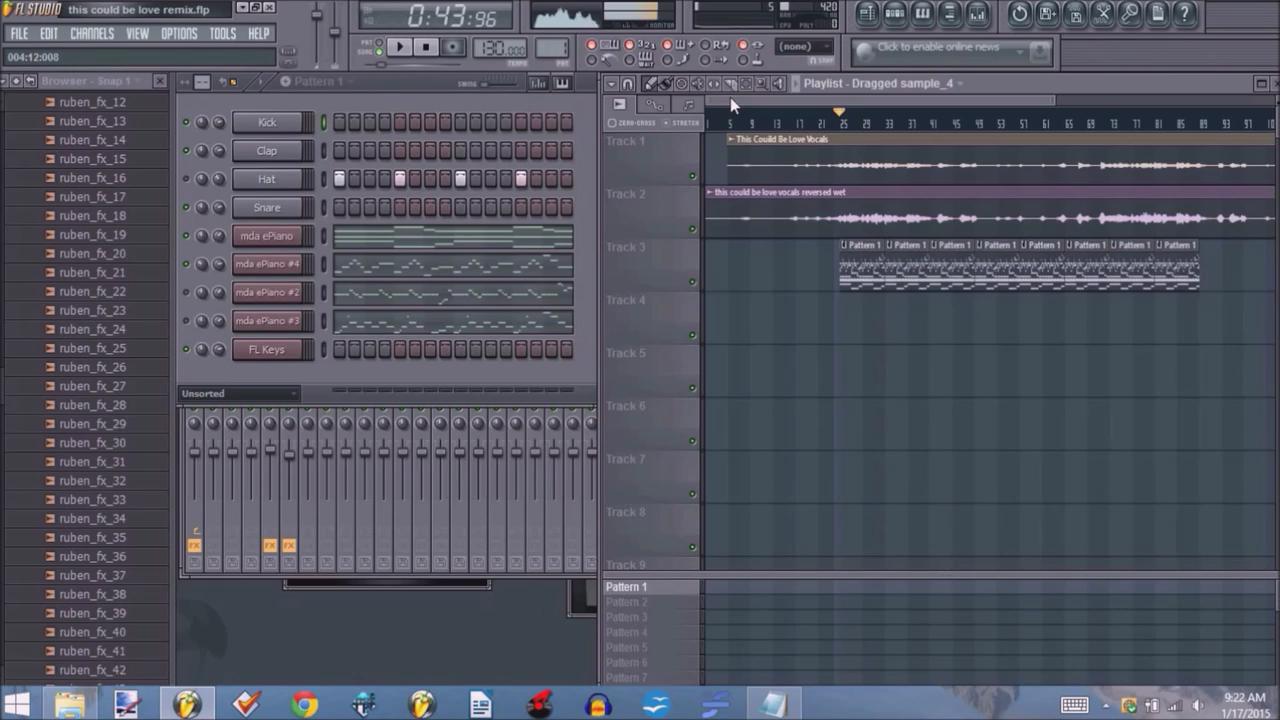1280x720 pixels.
Task: Select the slip tool in Playlist toolbar
Action: tap(713, 84)
